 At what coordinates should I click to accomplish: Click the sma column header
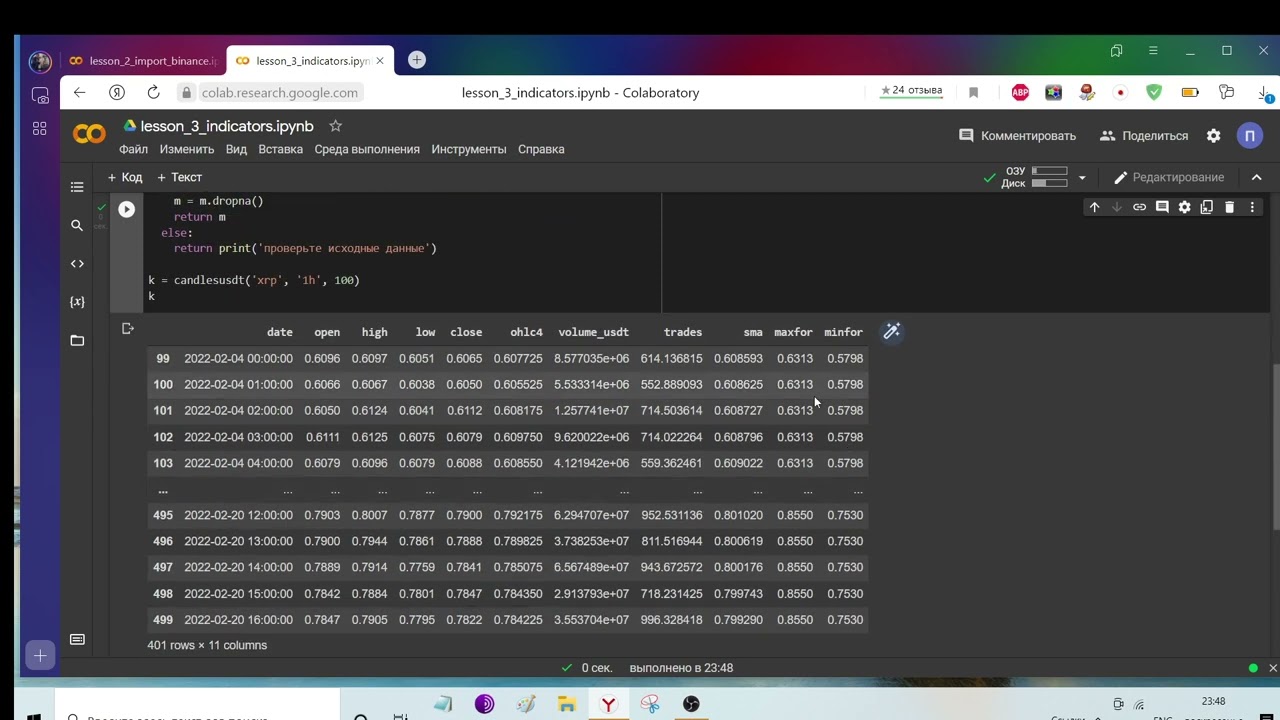753,332
